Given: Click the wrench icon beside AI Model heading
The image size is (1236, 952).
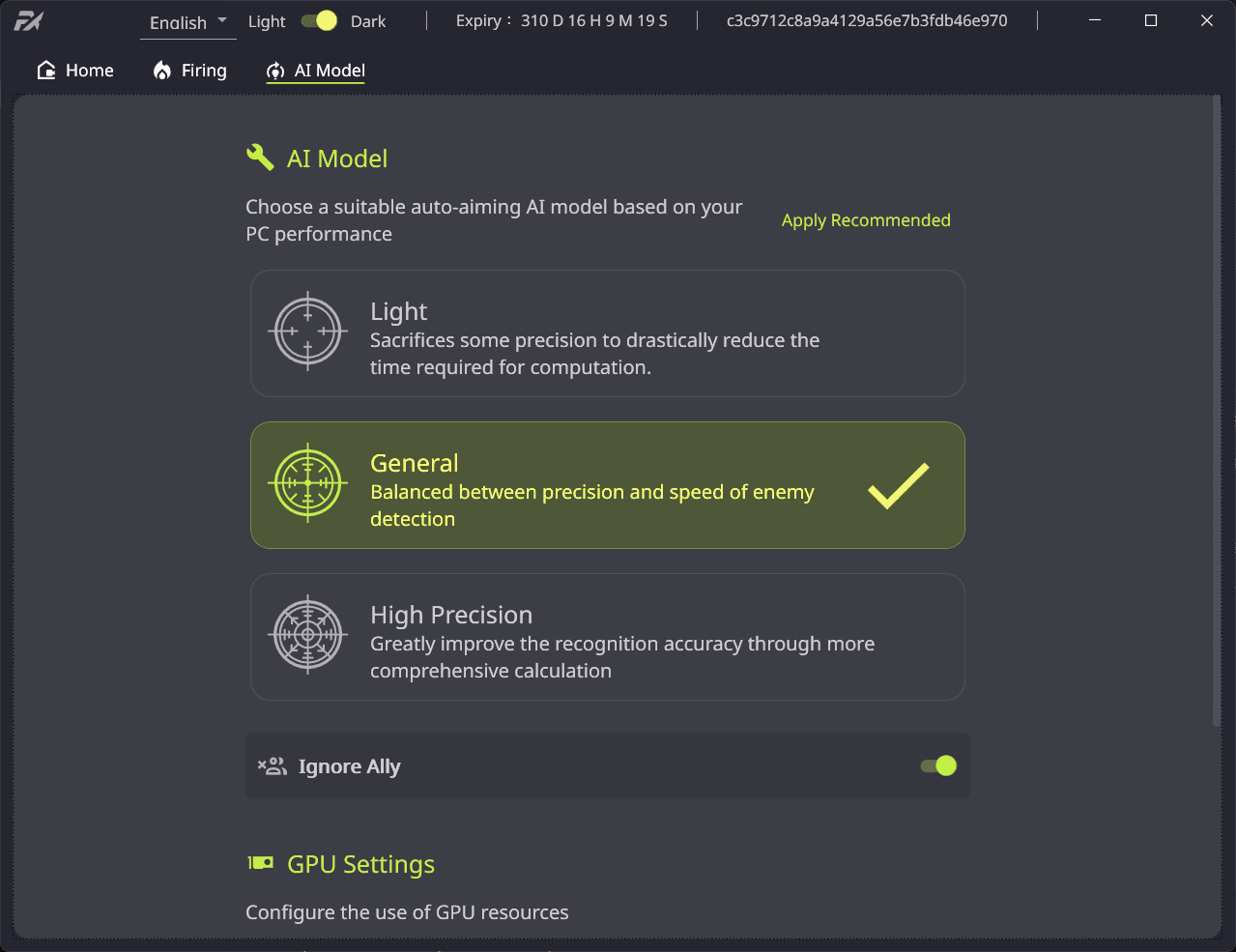Looking at the screenshot, I should click(x=260, y=158).
